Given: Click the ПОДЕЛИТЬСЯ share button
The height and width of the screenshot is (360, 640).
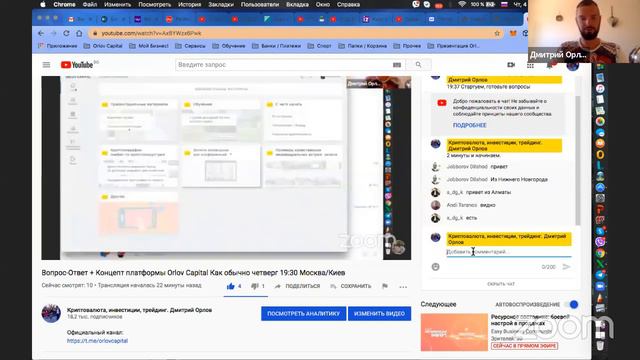Looking at the screenshot, I should click(x=298, y=287).
